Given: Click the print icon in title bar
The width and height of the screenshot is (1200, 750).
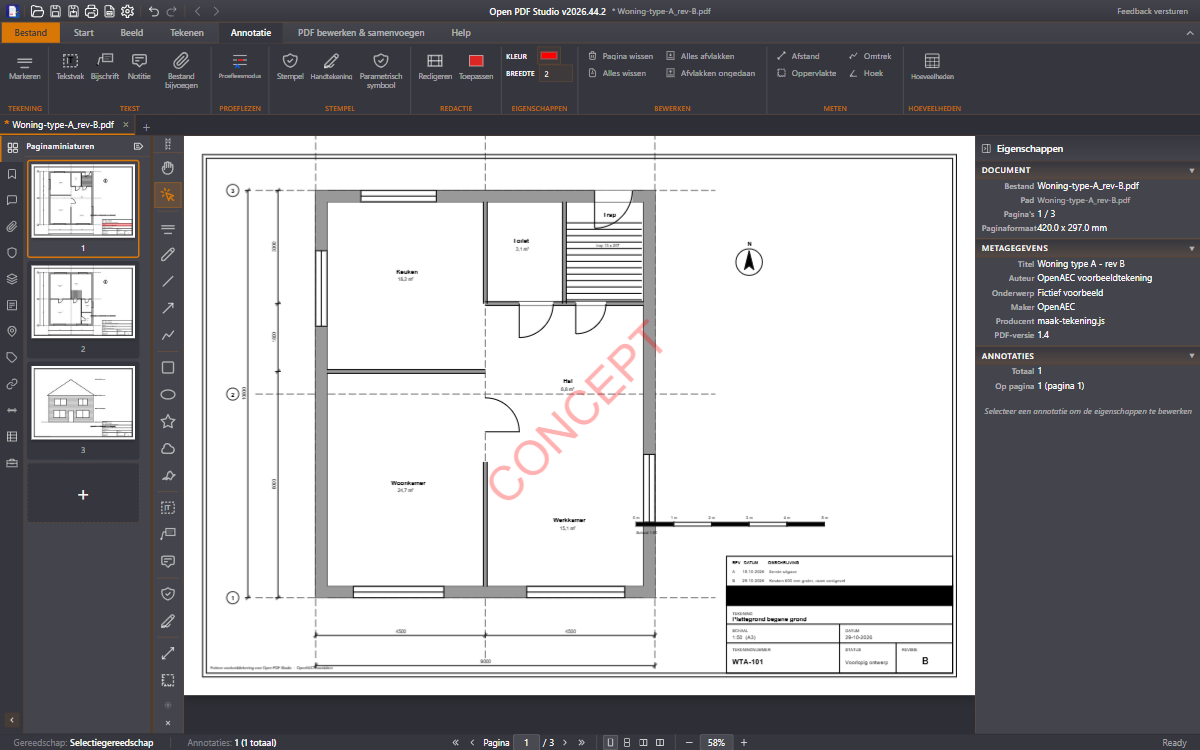Looking at the screenshot, I should pos(91,11).
